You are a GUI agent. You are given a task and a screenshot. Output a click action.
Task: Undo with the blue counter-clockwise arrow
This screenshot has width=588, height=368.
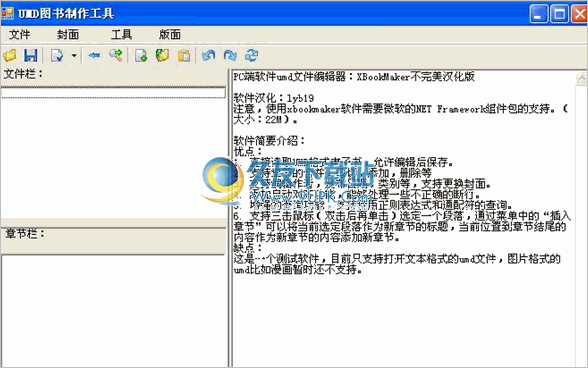tap(209, 56)
